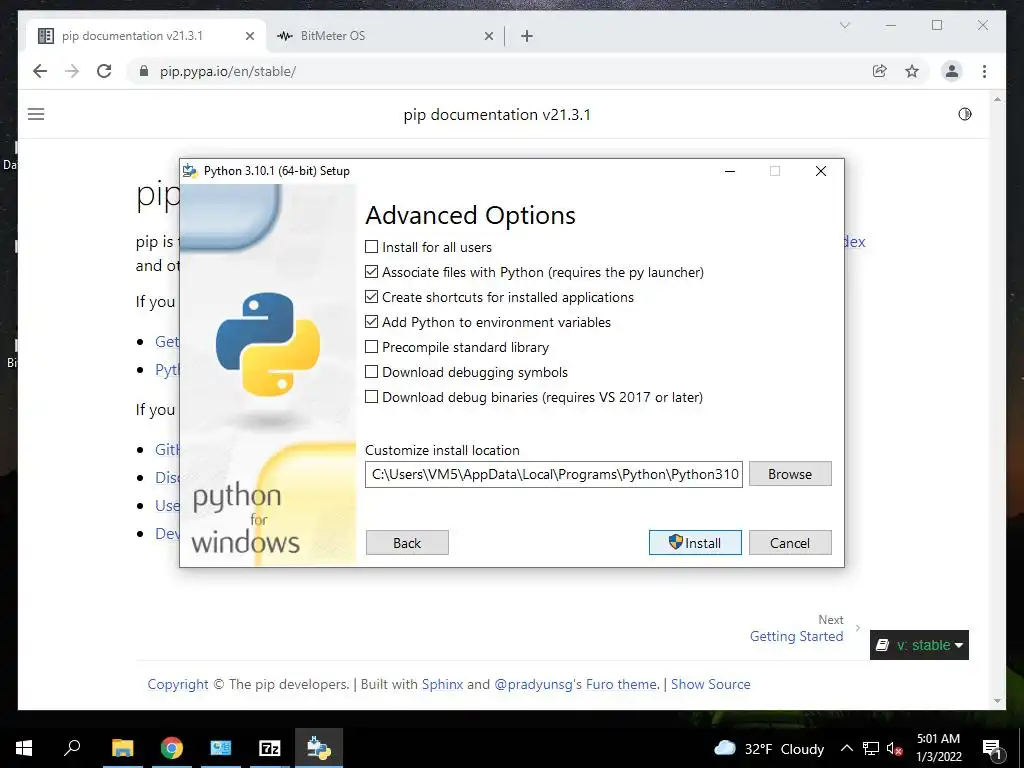Image resolution: width=1024 pixels, height=768 pixels.
Task: Open 7-Zip from taskbar
Action: pyautogui.click(x=270, y=748)
